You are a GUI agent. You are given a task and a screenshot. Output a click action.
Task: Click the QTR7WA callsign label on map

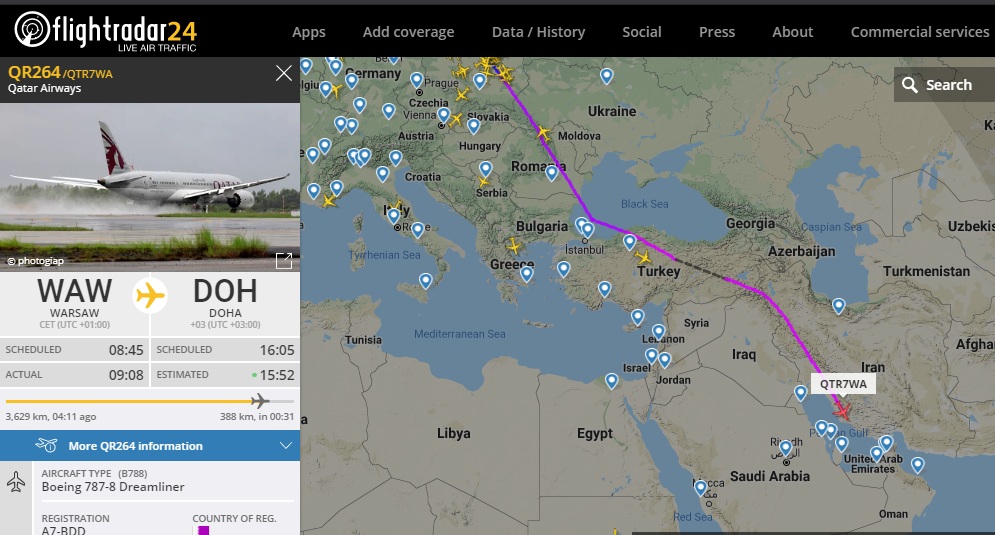(x=843, y=384)
